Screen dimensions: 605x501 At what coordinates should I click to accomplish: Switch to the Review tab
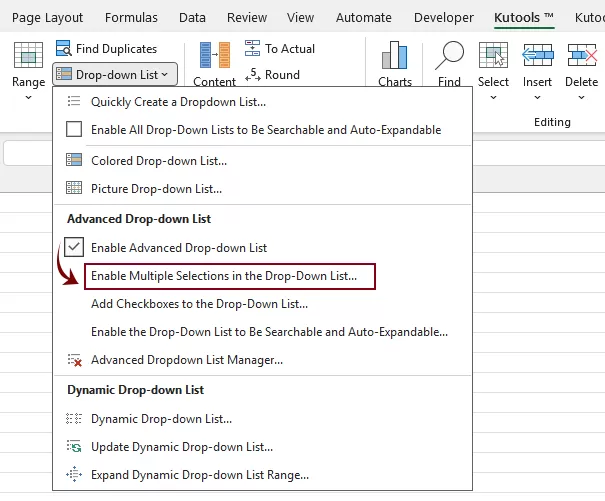tap(247, 17)
